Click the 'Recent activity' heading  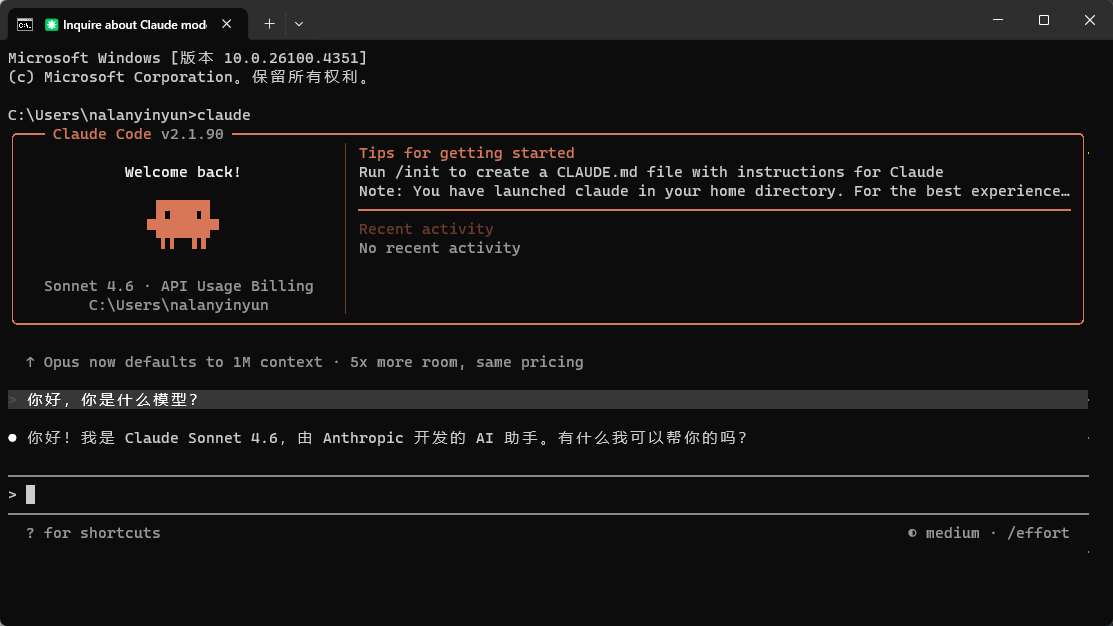426,229
